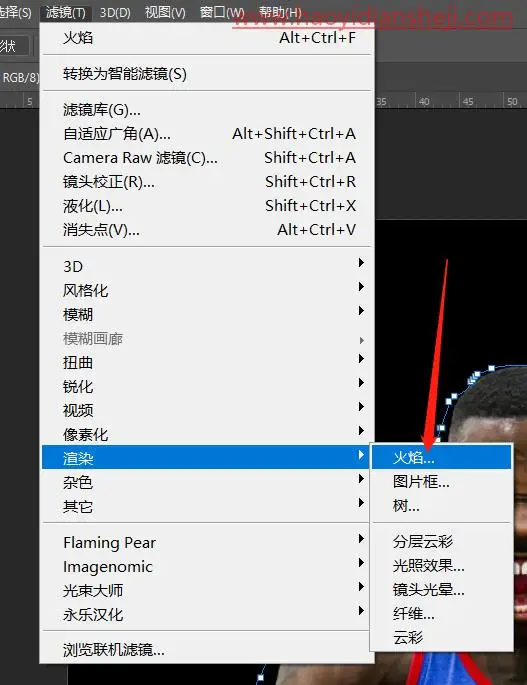Screen dimensions: 527x685
Task: Open the 窗口(W) menu
Action: coord(222,13)
